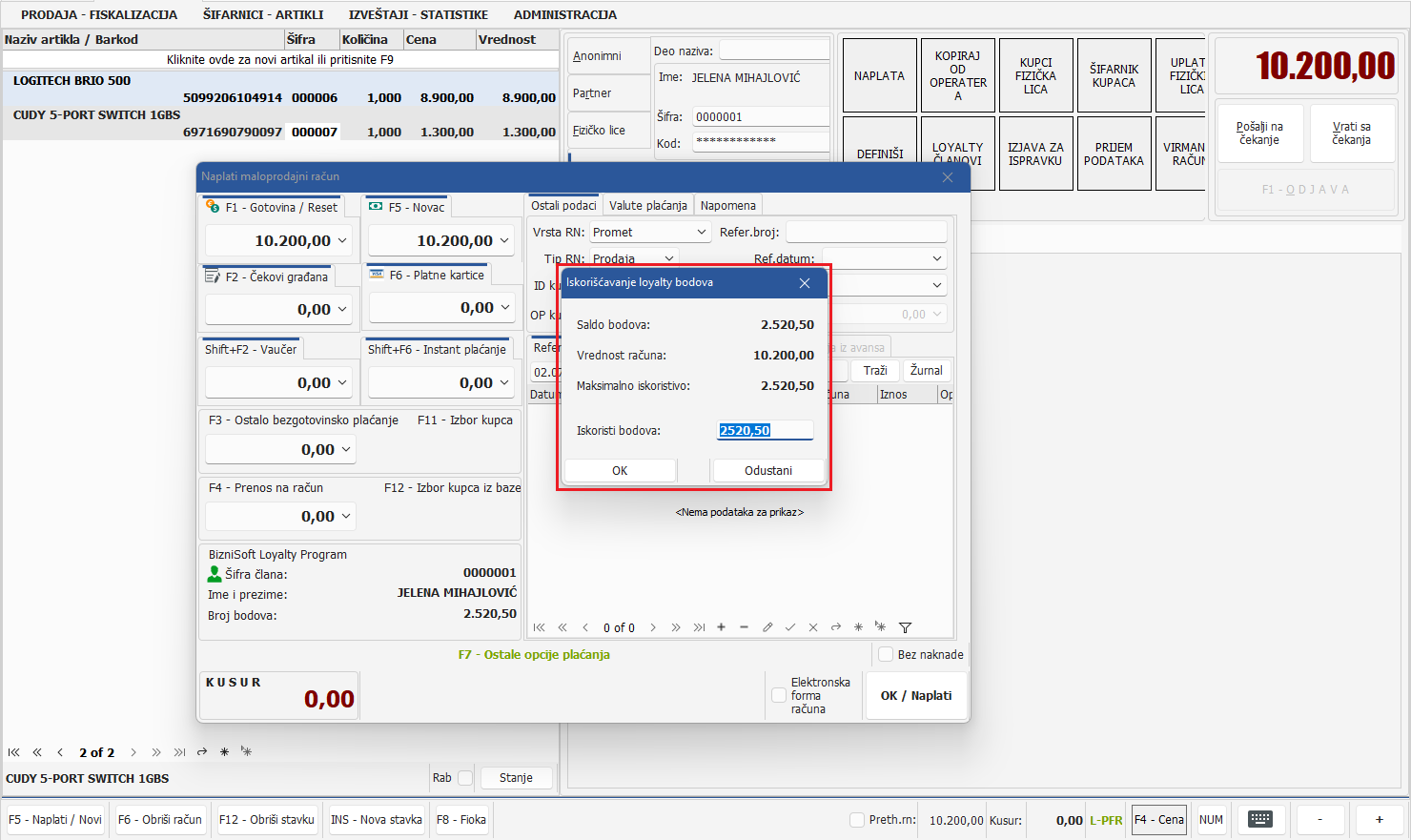Click asterisk bookmark icon in main items navigator

(x=225, y=752)
